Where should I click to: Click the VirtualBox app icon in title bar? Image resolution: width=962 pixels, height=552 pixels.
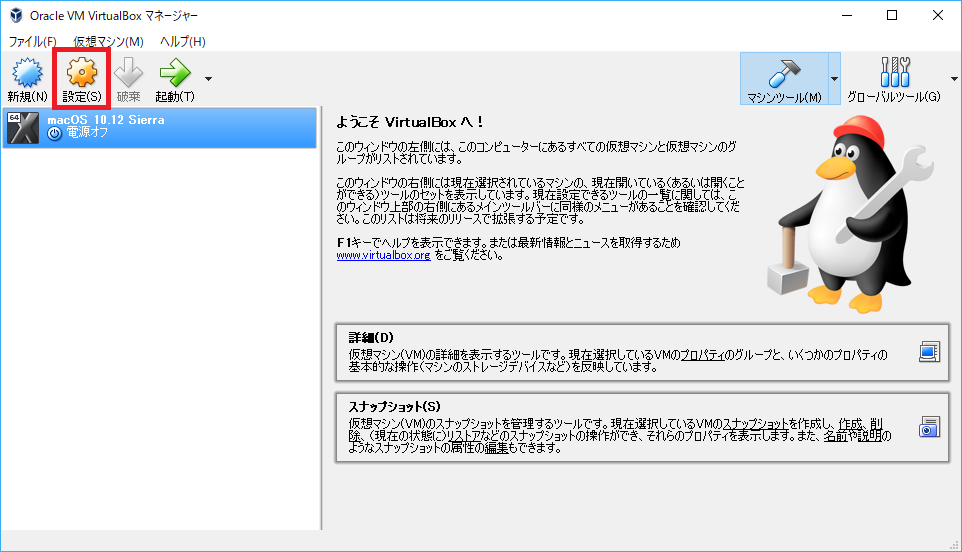(x=16, y=15)
